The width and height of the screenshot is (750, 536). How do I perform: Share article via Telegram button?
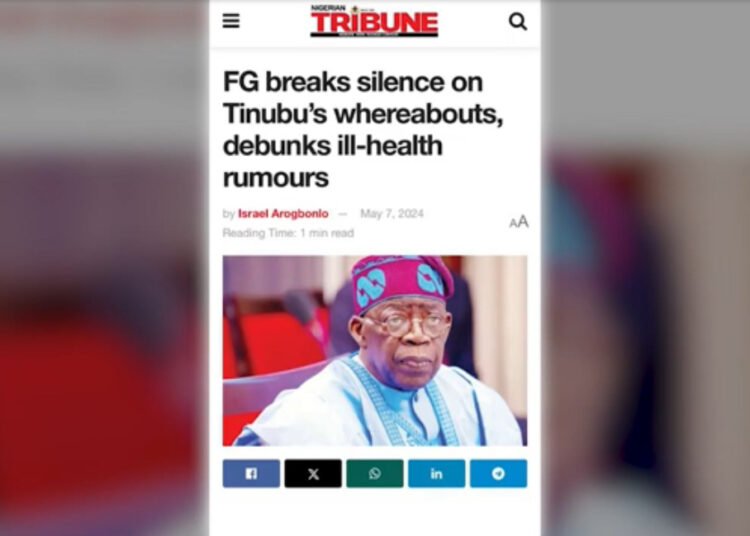[498, 473]
